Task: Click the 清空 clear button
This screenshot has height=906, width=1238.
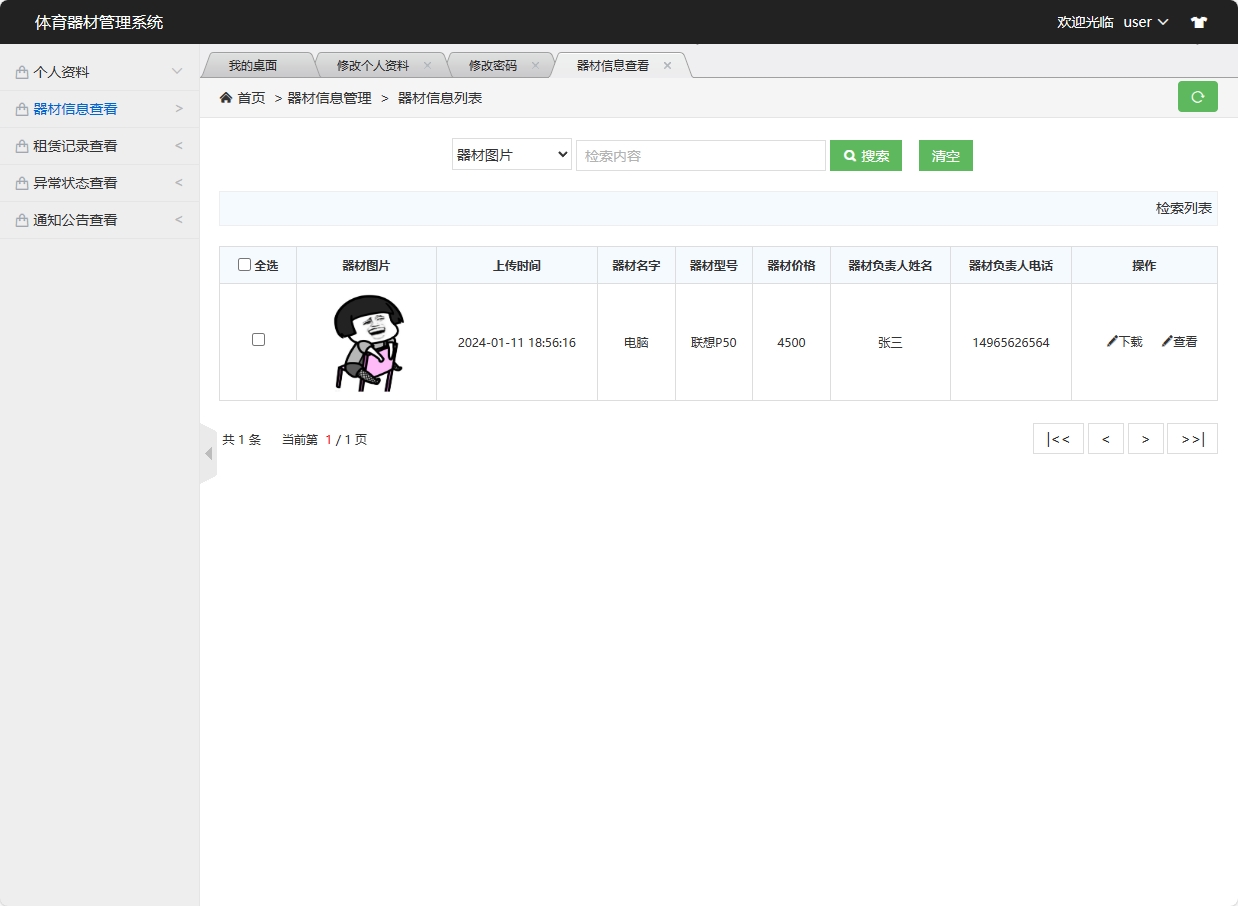Action: (x=944, y=155)
